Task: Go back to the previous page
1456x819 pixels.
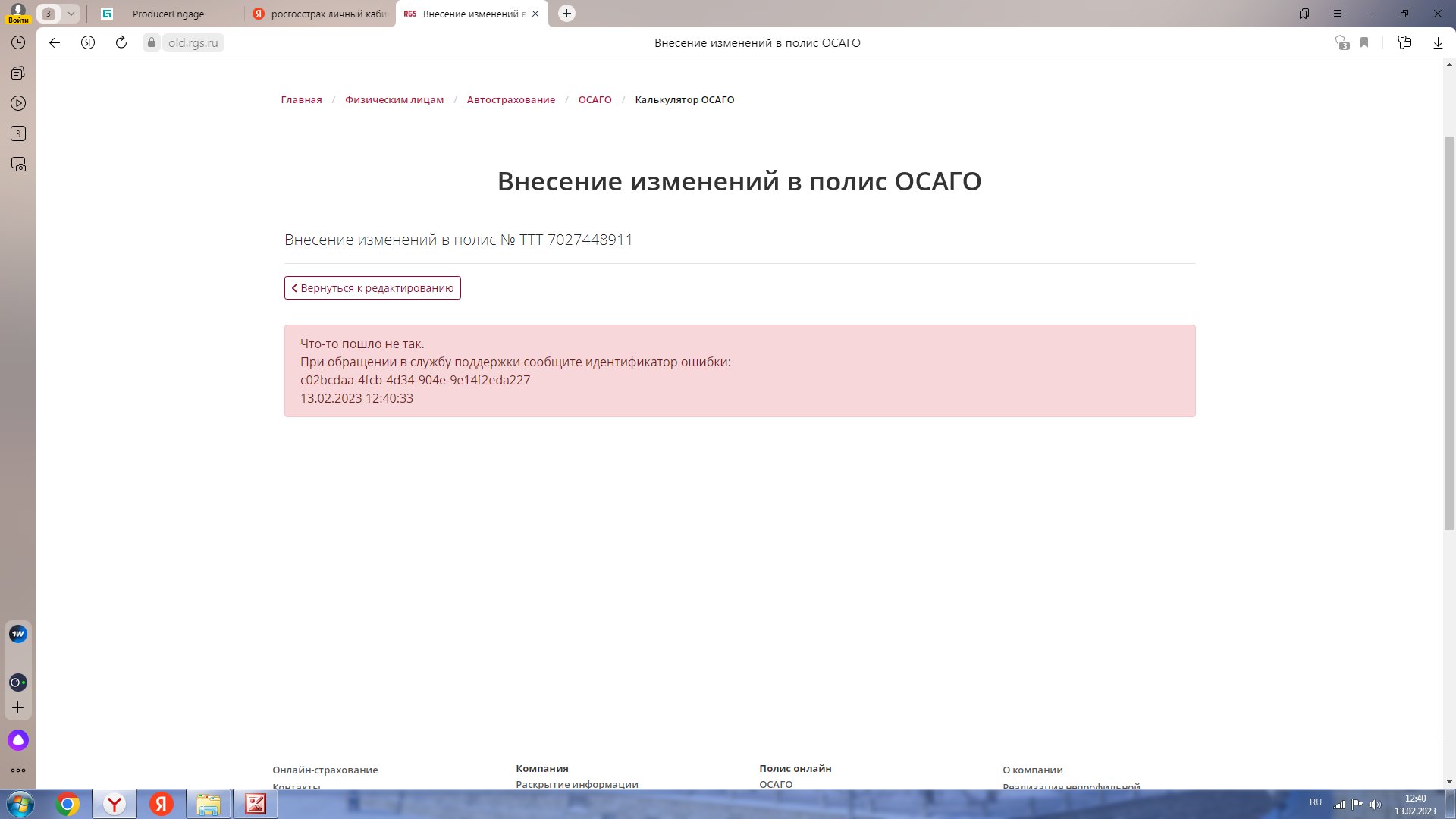Action: click(x=55, y=42)
